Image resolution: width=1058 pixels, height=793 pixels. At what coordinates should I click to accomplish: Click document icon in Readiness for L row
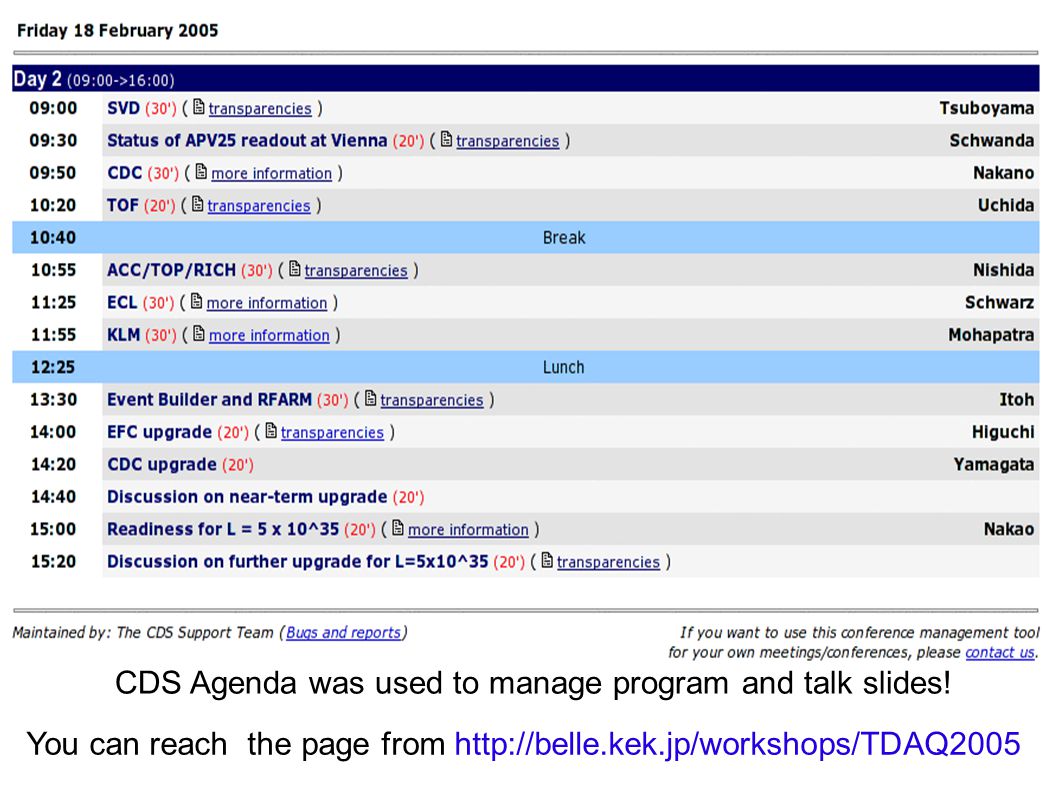click(x=397, y=528)
